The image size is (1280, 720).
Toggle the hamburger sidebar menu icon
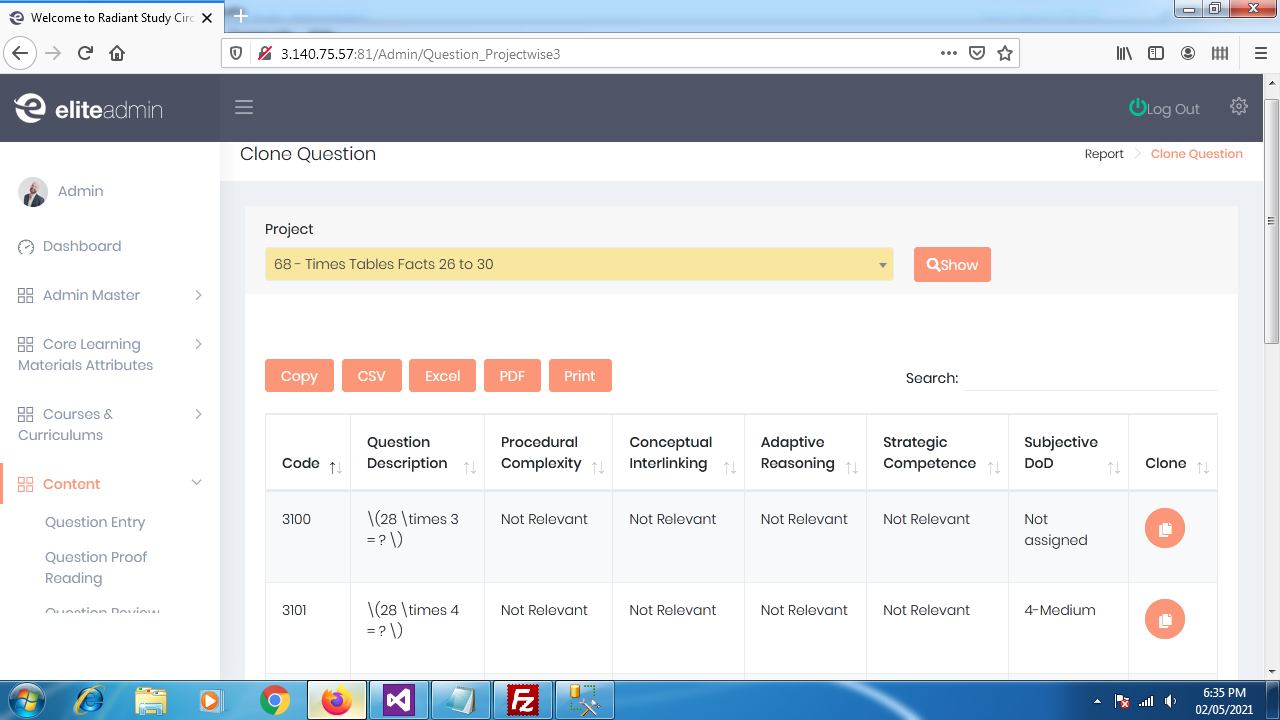click(244, 108)
